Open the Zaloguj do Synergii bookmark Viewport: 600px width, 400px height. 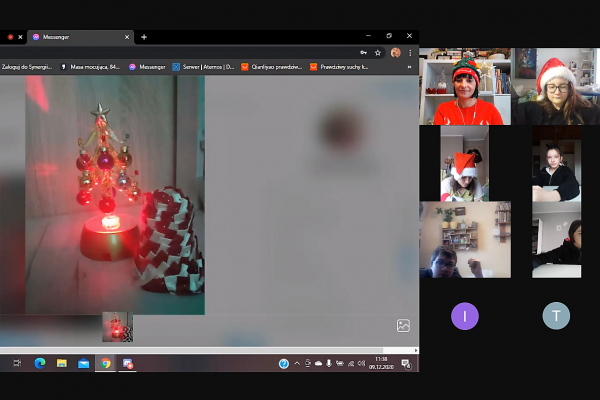click(x=27, y=67)
